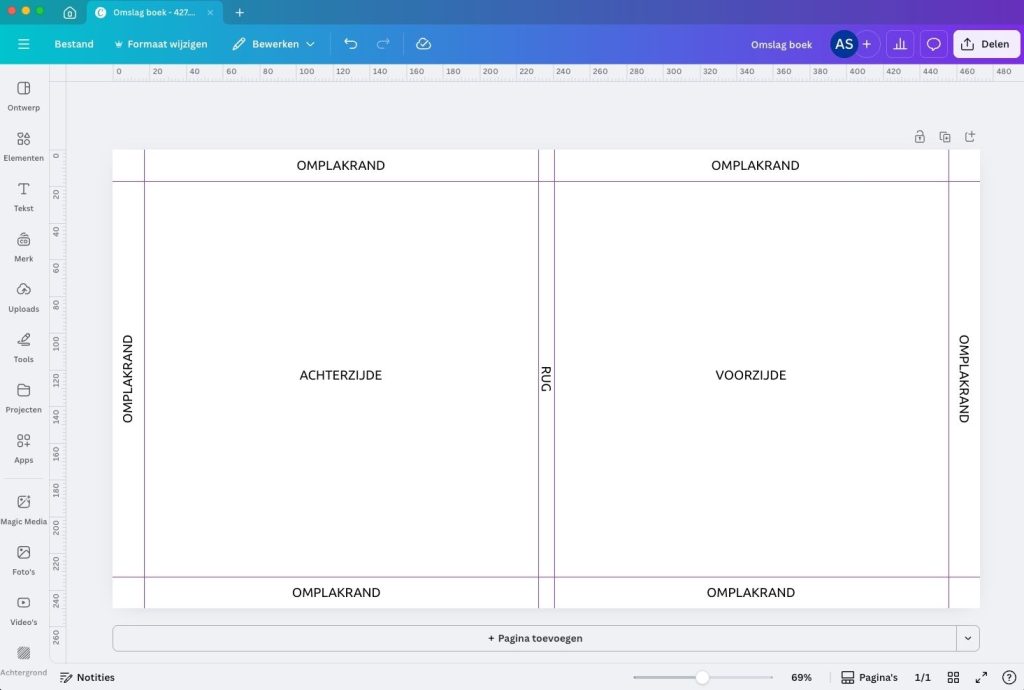
Task: Click the Delen share button
Action: point(986,44)
